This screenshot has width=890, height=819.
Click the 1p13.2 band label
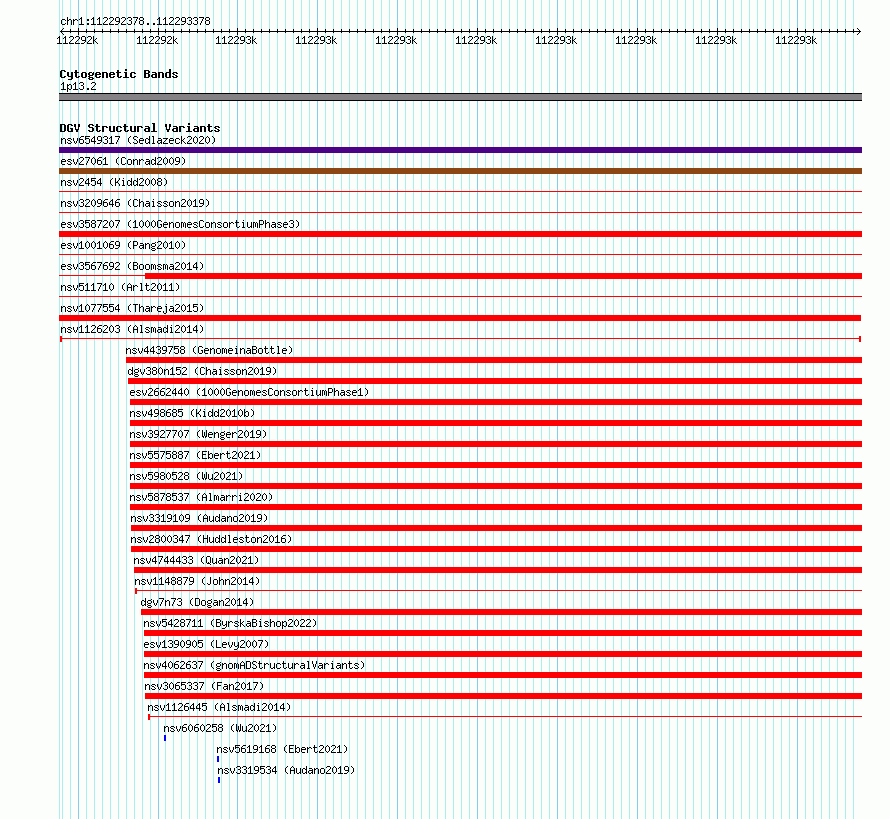click(78, 86)
